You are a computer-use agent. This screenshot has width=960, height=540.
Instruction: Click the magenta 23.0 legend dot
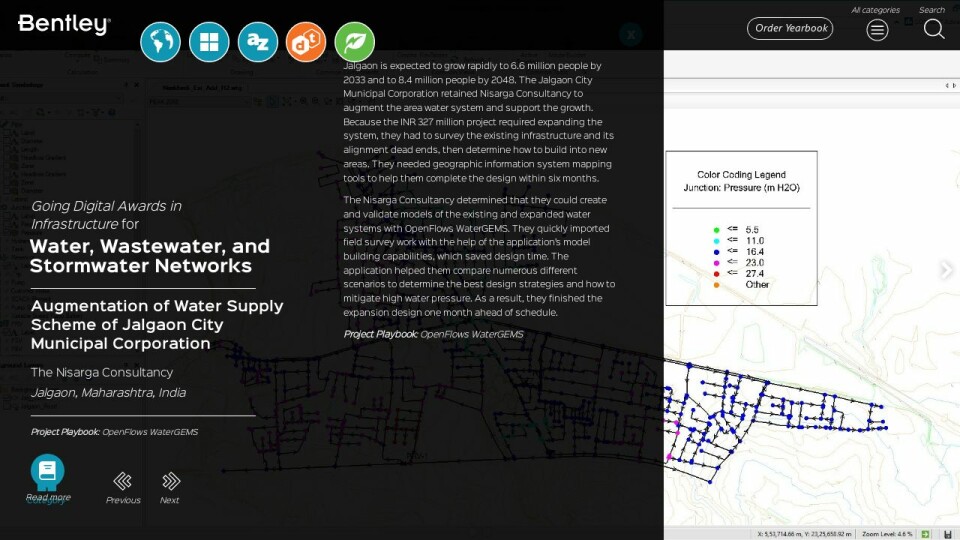(x=716, y=263)
